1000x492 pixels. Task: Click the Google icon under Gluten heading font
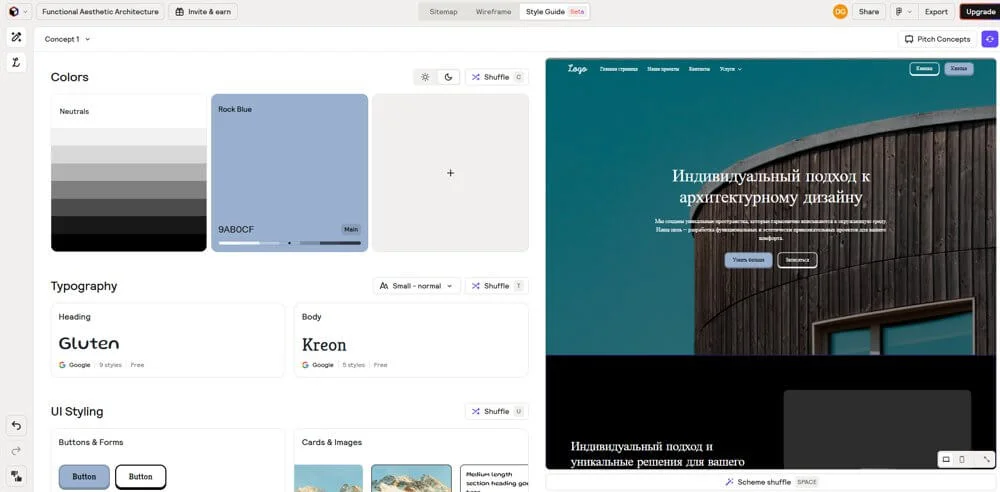click(62, 365)
